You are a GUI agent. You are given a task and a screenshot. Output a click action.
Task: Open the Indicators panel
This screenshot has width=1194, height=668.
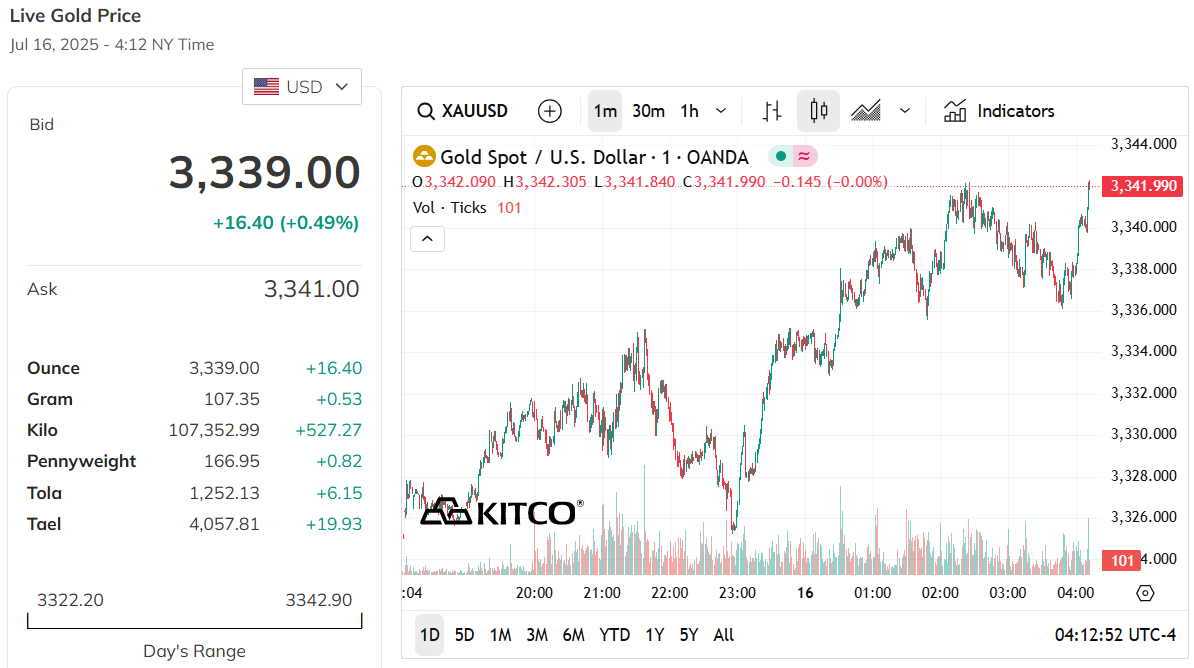click(999, 111)
